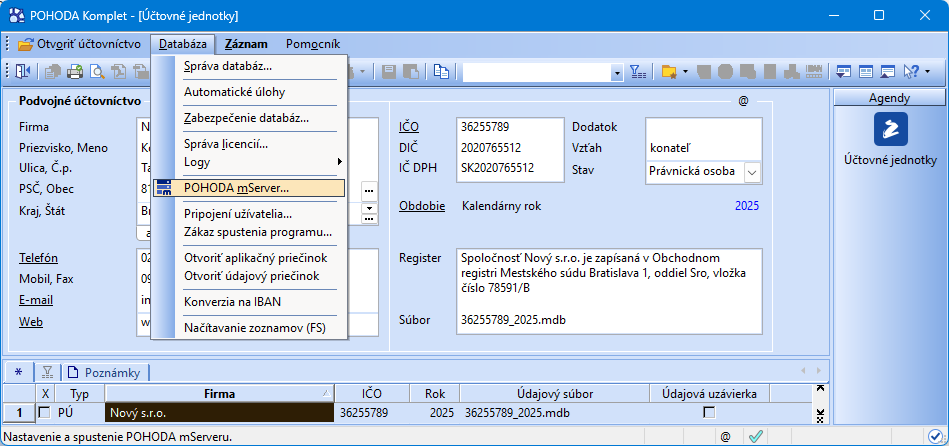949x446 pixels.
Task: Open print preview with magnifier icon
Action: [x=98, y=71]
